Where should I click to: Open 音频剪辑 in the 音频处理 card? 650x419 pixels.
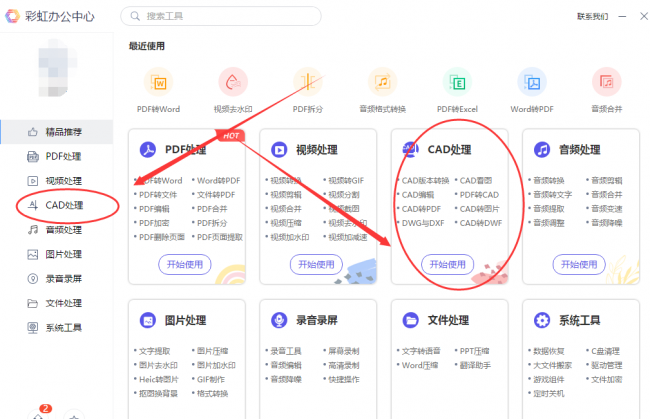click(607, 181)
